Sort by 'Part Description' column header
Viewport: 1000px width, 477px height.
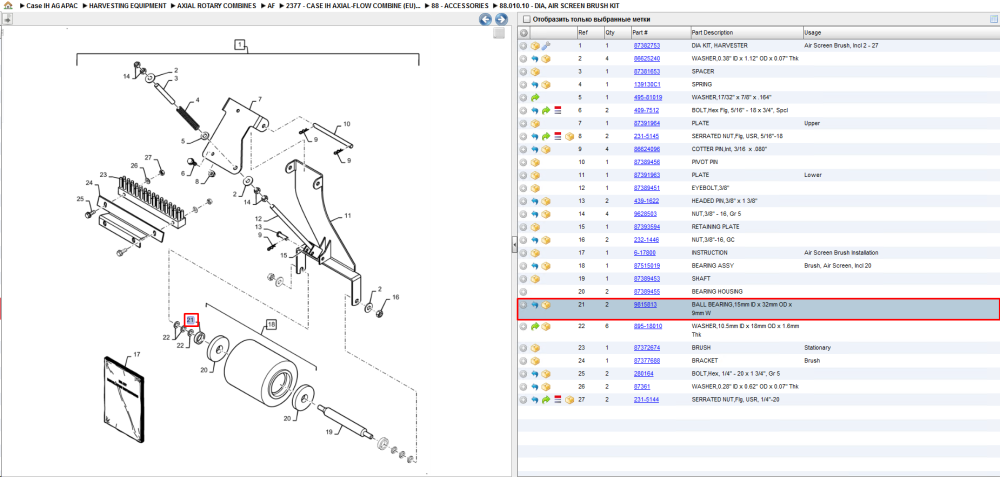pyautogui.click(x=746, y=33)
